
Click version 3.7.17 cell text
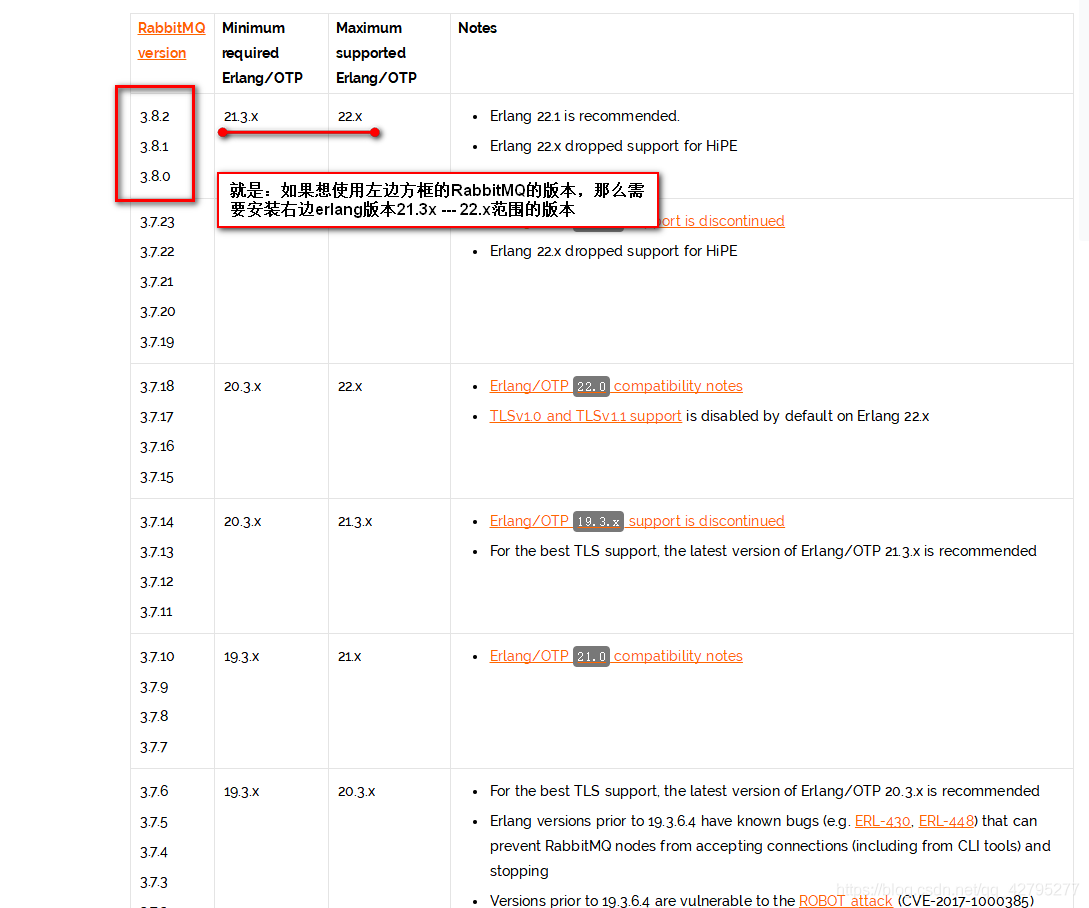156,417
